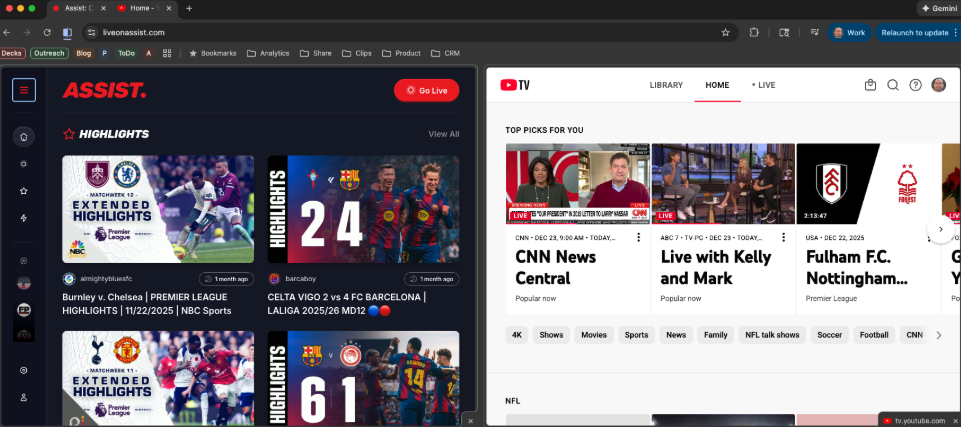Click Relaunch to update
The image size is (961, 427).
point(917,32)
